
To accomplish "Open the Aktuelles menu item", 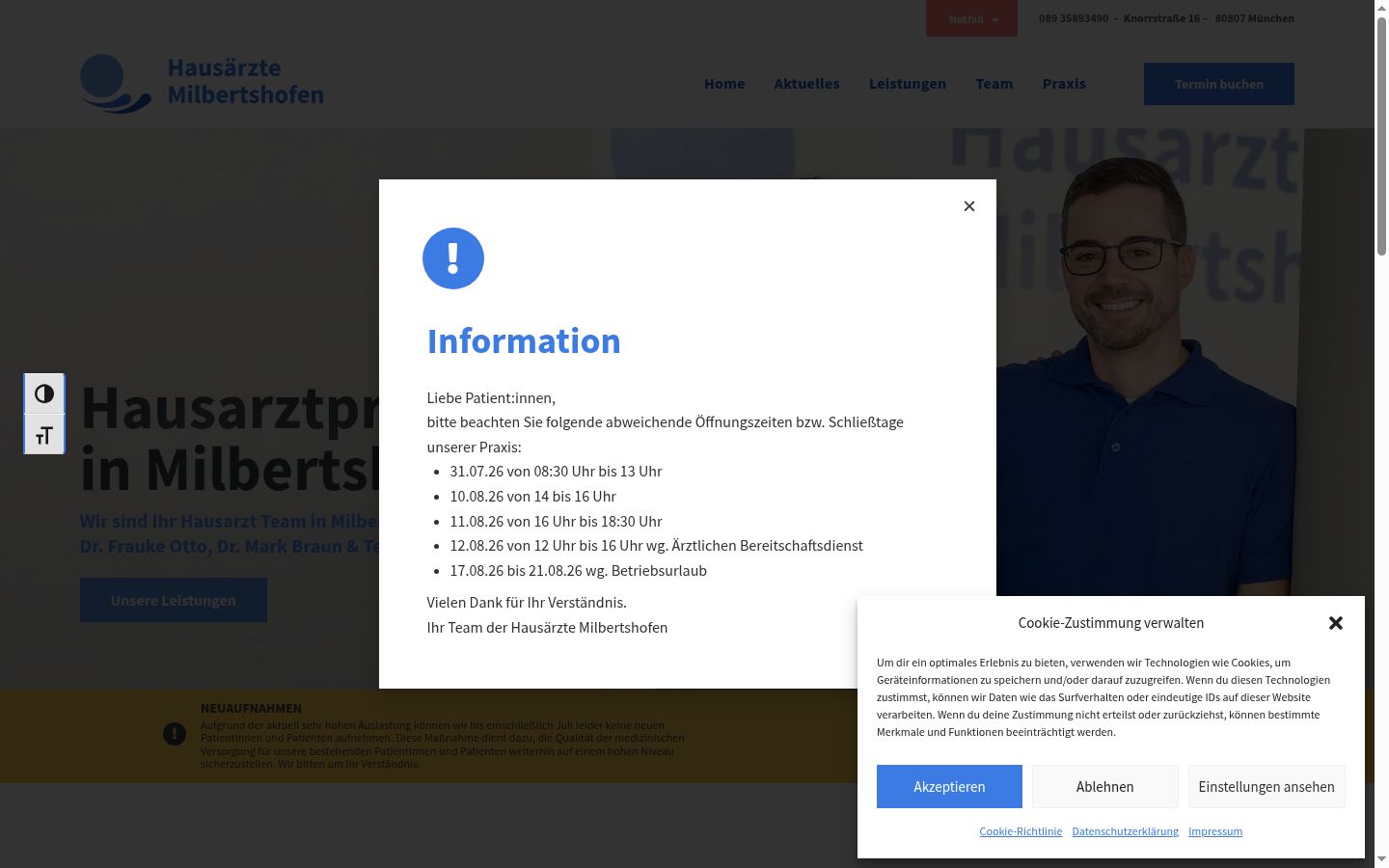I will (806, 84).
